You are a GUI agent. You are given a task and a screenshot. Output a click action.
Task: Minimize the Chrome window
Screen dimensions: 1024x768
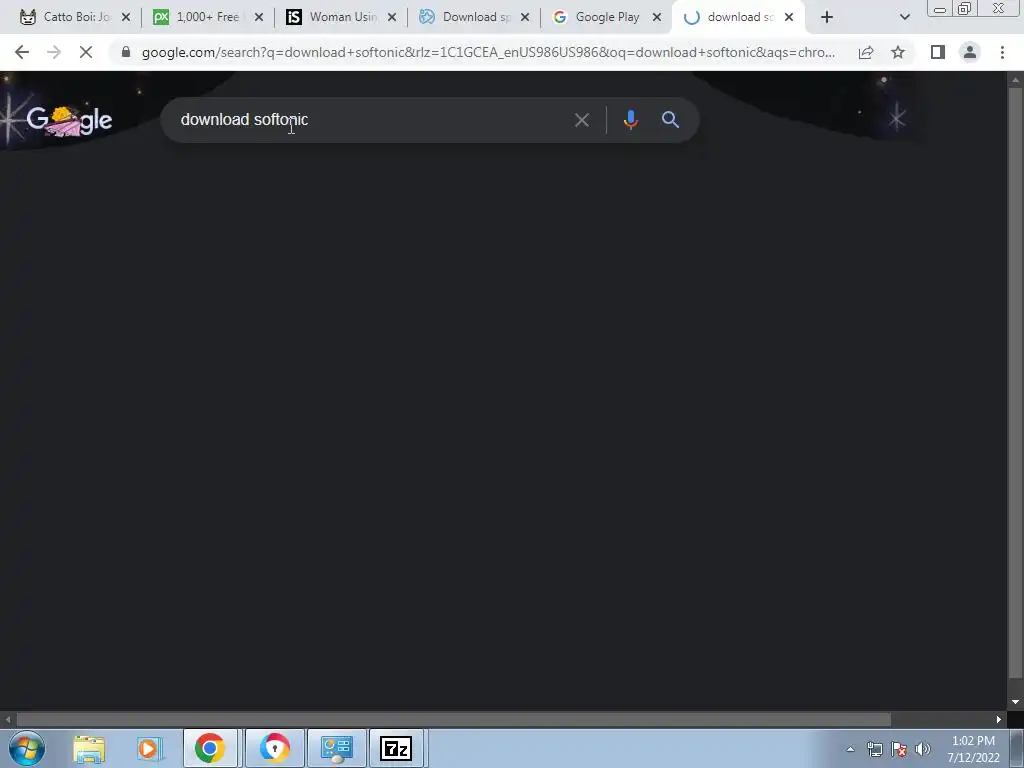(940, 9)
